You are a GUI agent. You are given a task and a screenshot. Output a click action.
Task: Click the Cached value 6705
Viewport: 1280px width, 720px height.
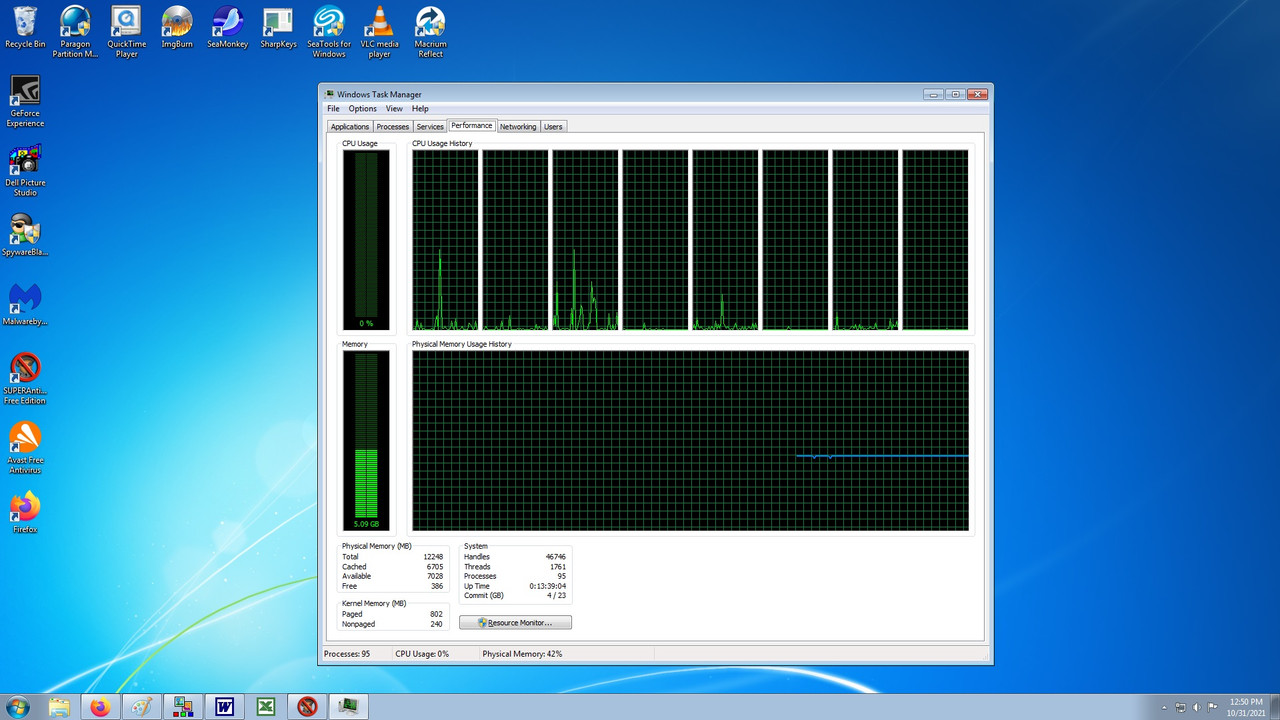(434, 567)
